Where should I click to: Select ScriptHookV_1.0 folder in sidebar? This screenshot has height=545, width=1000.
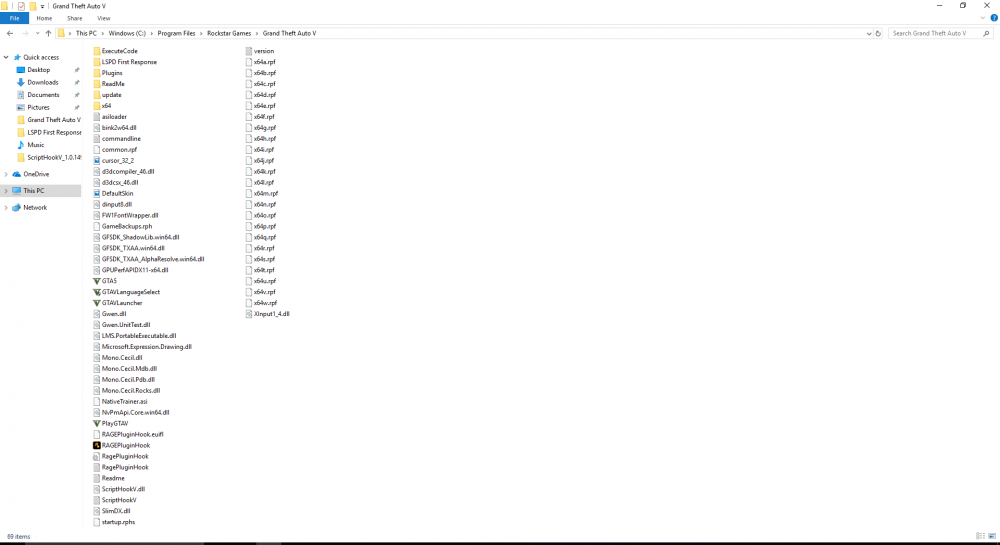pos(54,157)
